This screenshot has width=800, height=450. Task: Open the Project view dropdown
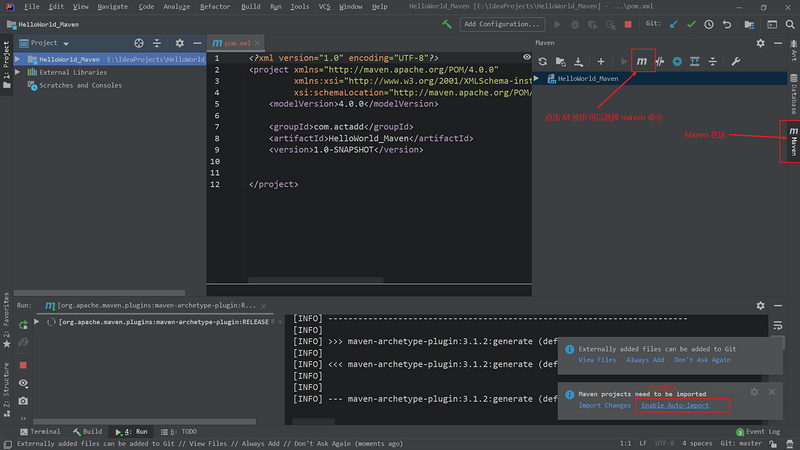66,44
